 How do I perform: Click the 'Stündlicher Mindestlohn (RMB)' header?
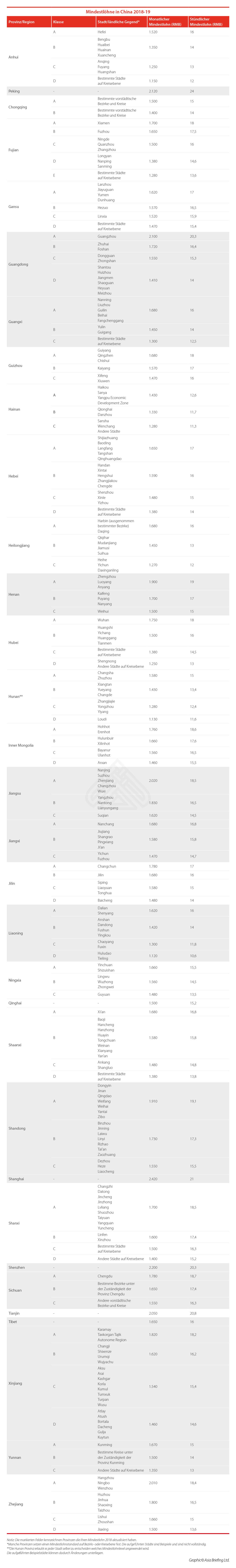click(206, 22)
